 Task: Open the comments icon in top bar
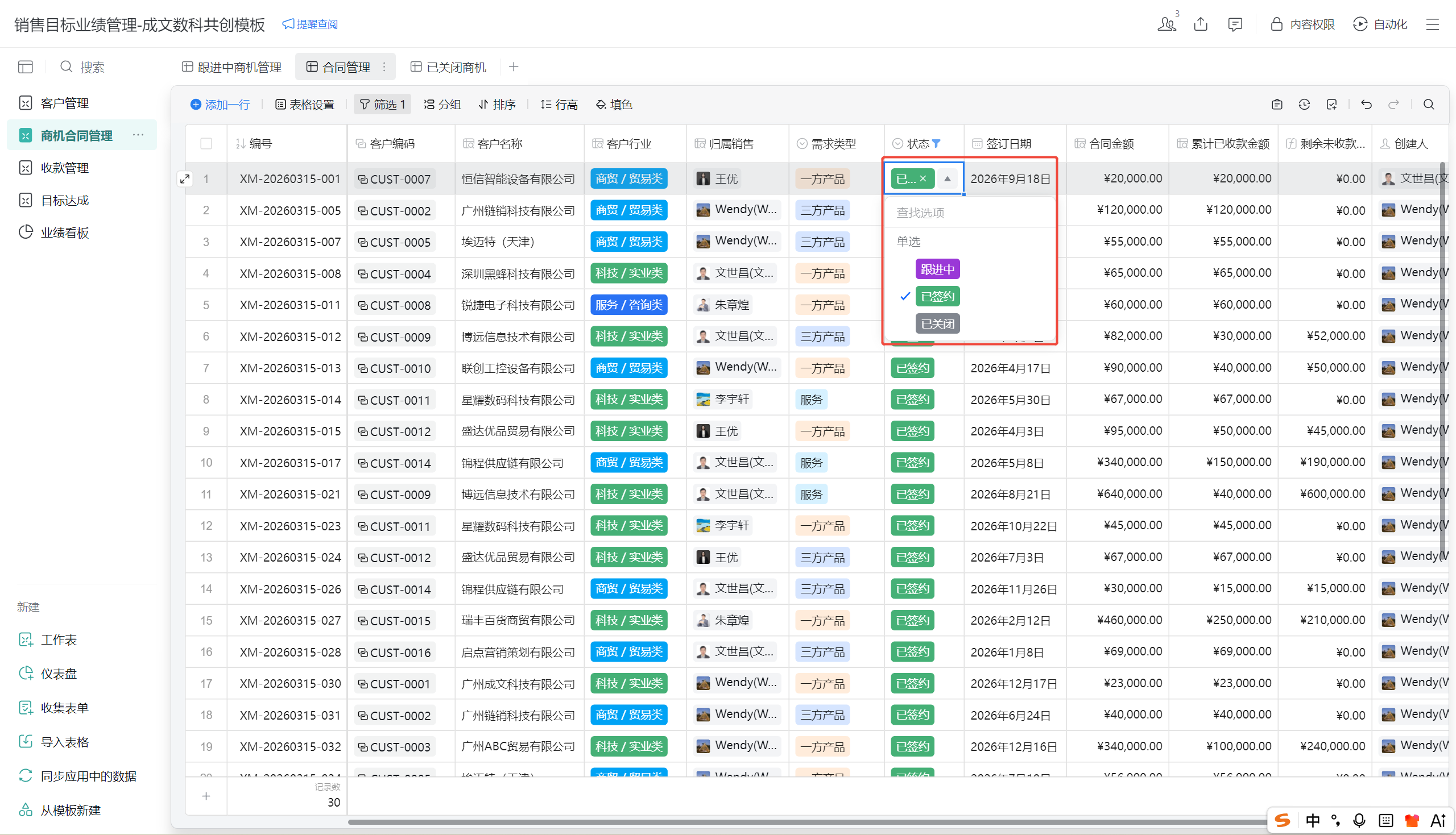tap(1235, 24)
